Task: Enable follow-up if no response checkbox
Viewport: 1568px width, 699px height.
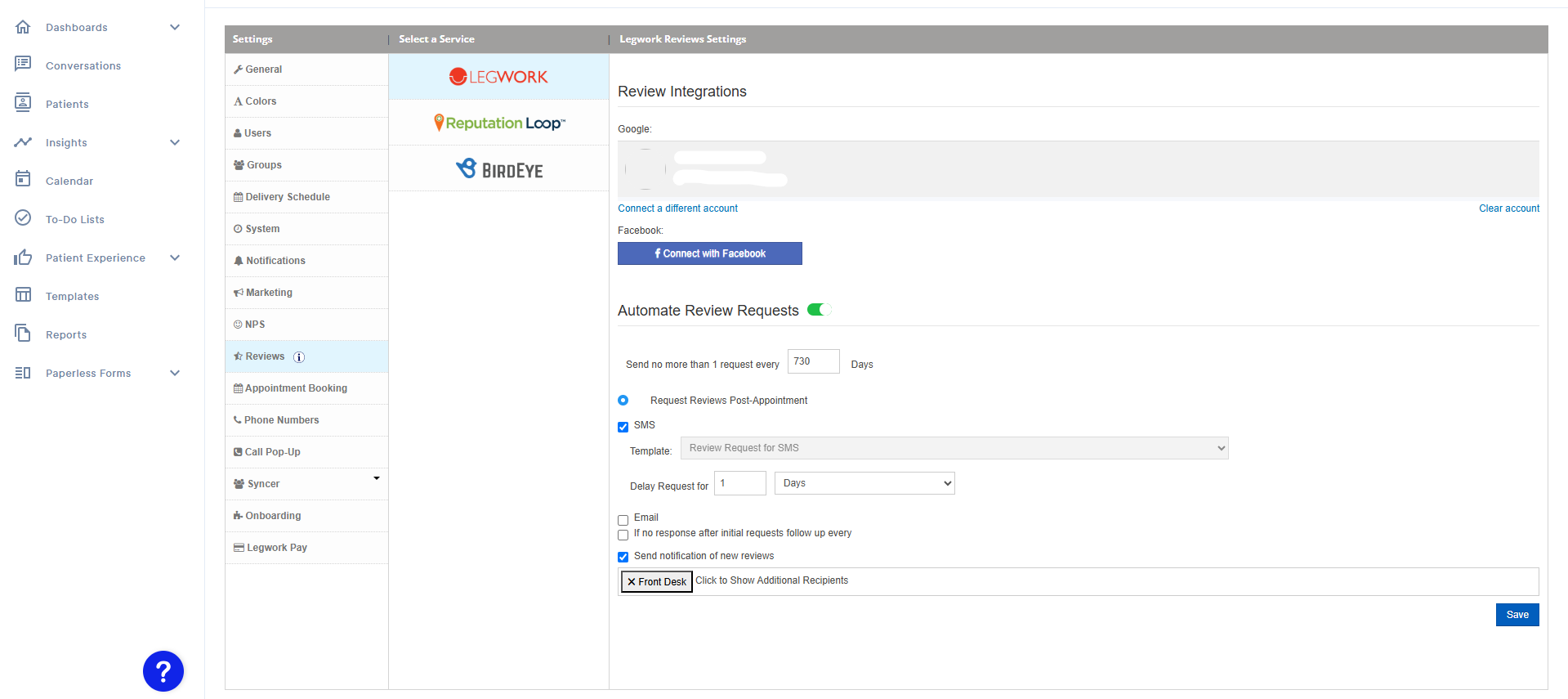Action: click(623, 535)
